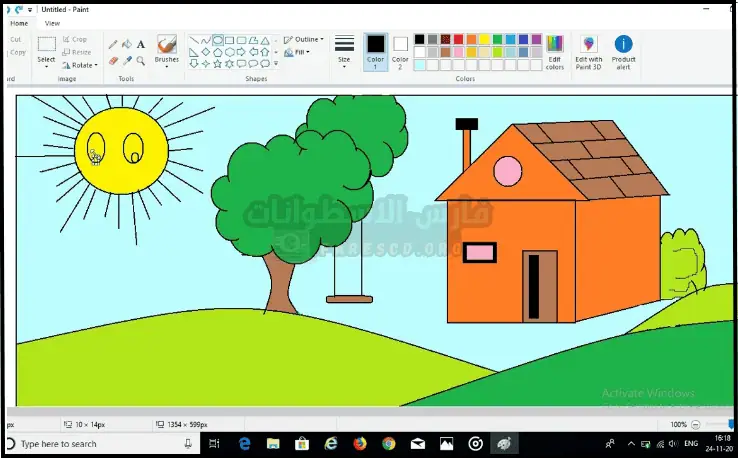The width and height of the screenshot is (738, 458).
Task: Click Edit with Paint 3D
Action: pyautogui.click(x=588, y=50)
